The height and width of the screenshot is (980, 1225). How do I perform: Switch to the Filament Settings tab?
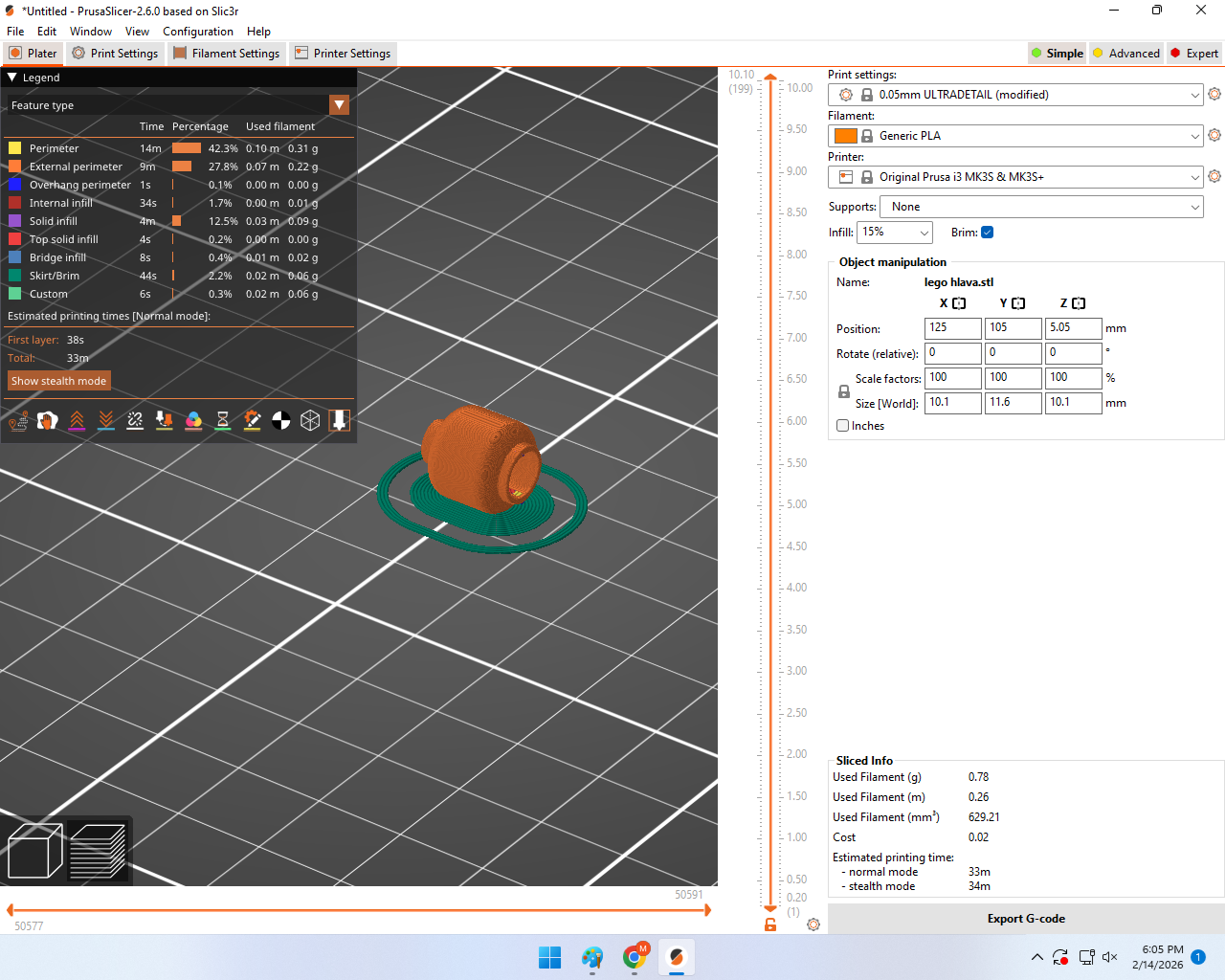click(227, 54)
